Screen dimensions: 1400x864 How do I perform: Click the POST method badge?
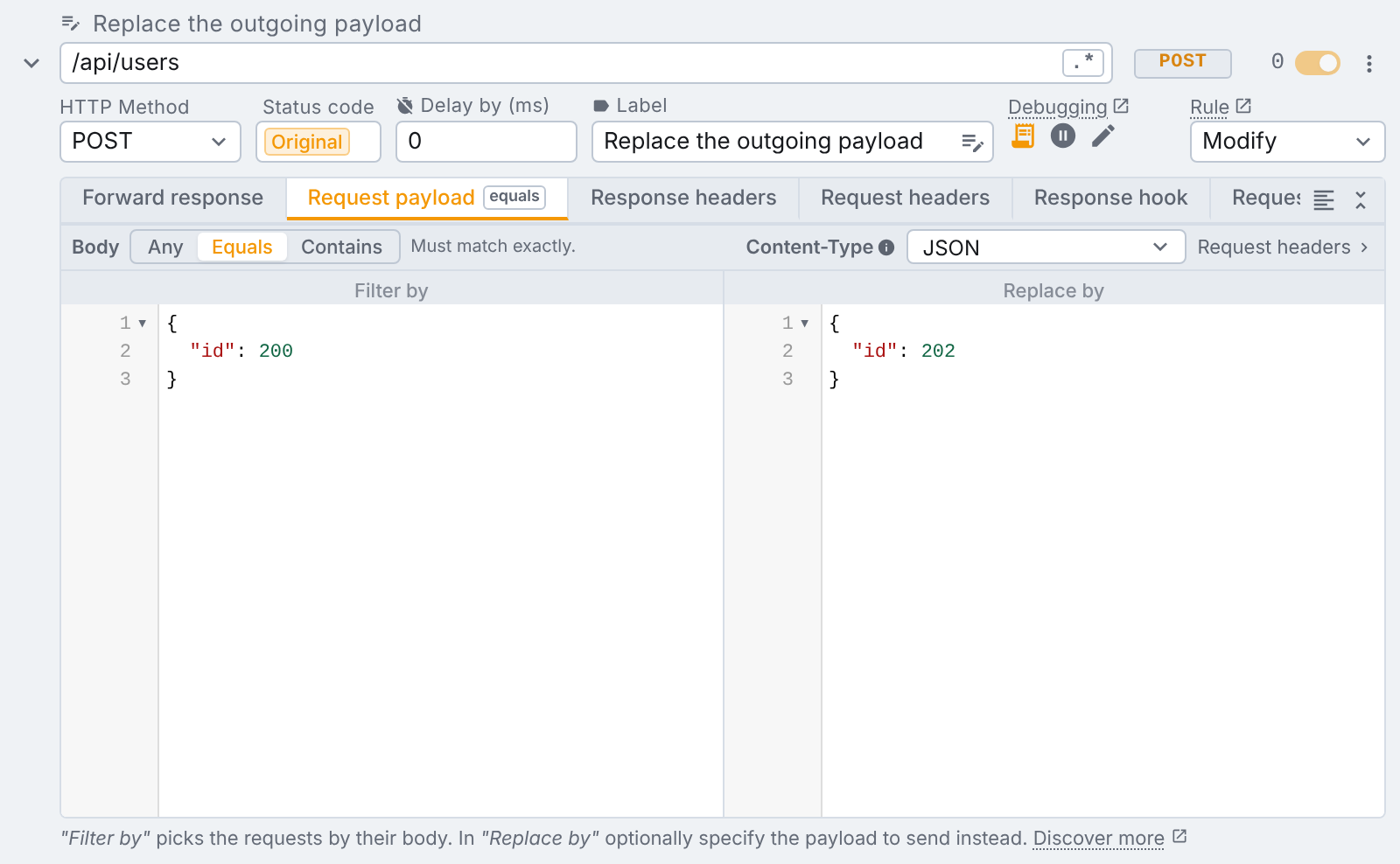coord(1182,62)
